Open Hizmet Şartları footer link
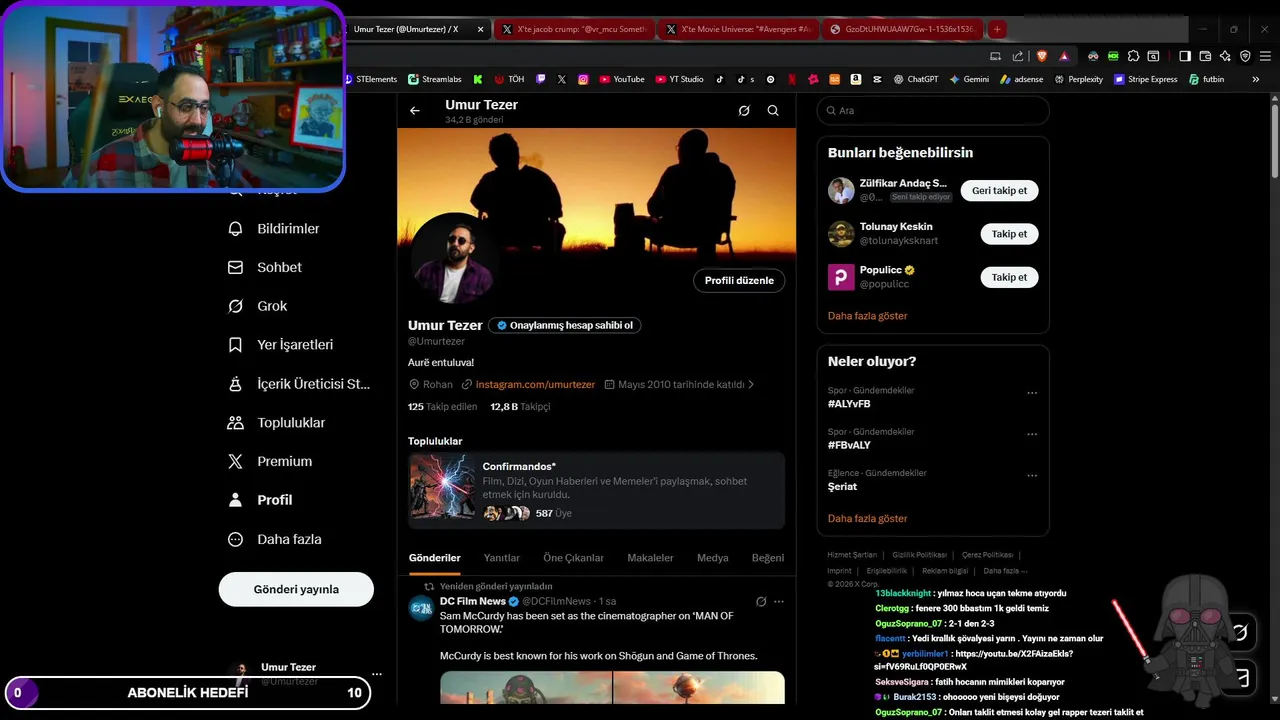The height and width of the screenshot is (720, 1280). (852, 555)
